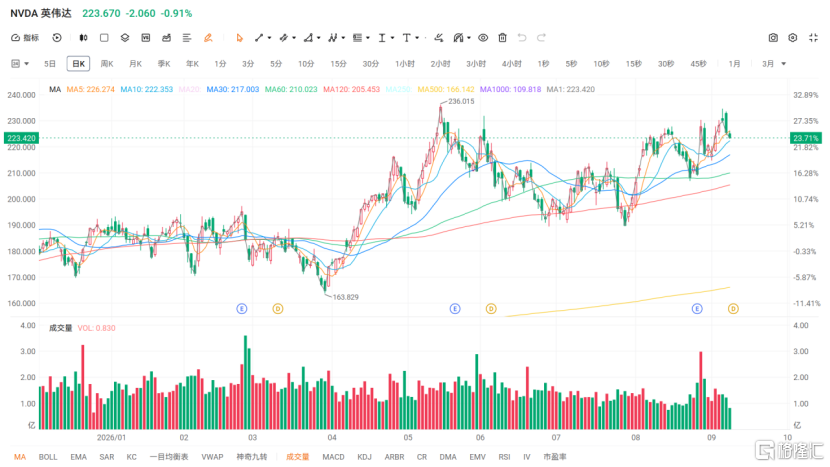
Task: Expand the line tool dropdown arrow
Action: [x=269, y=38]
